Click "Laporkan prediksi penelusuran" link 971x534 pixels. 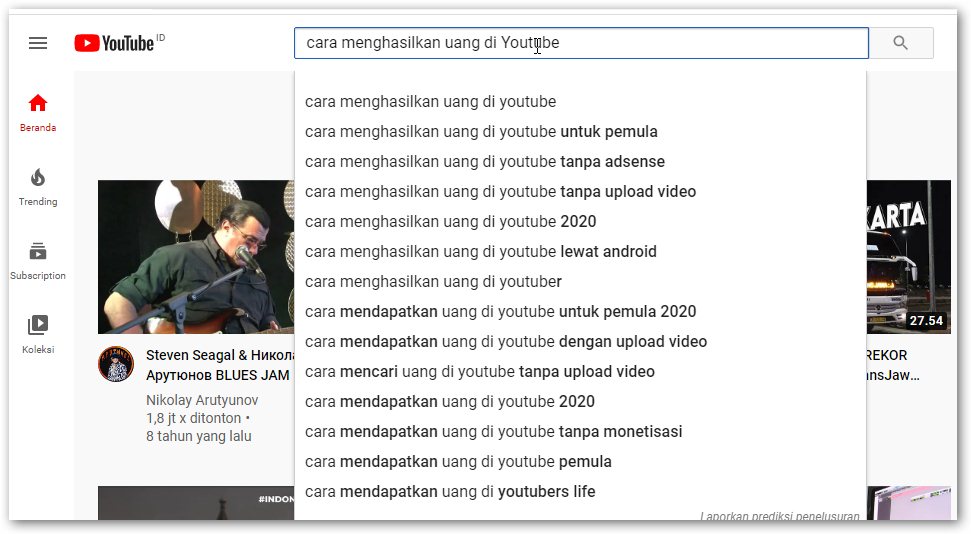coord(780,515)
